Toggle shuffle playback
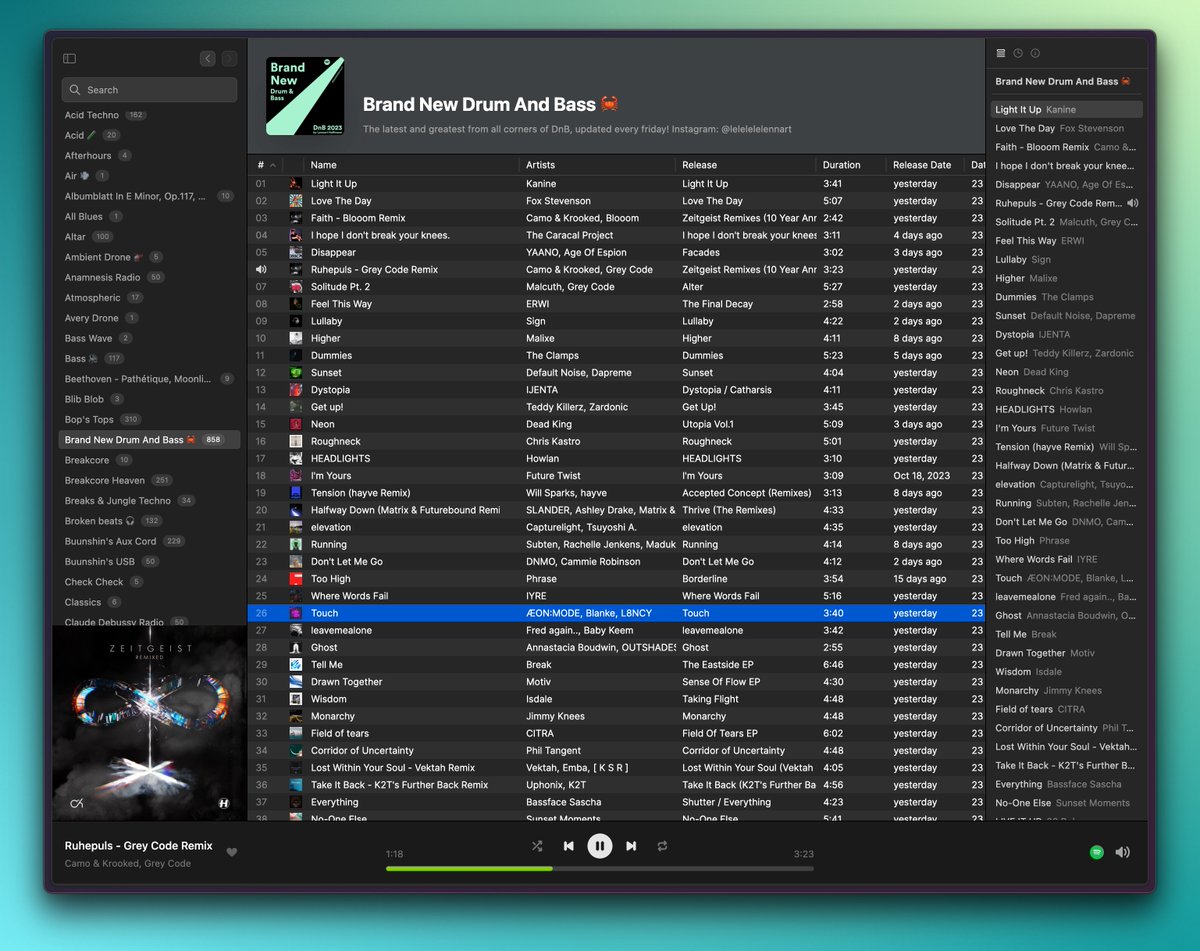 point(537,846)
